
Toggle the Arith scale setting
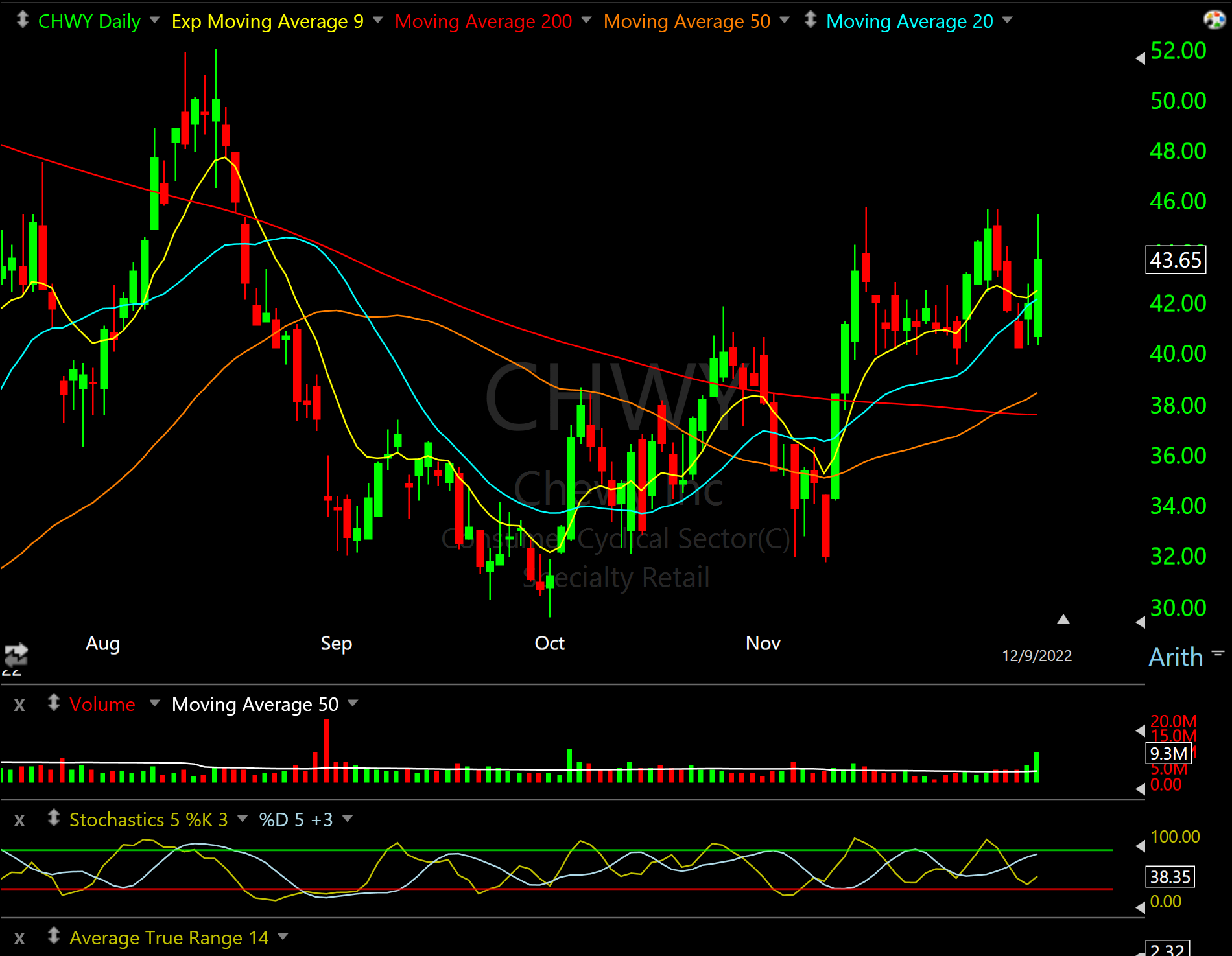[x=1176, y=657]
